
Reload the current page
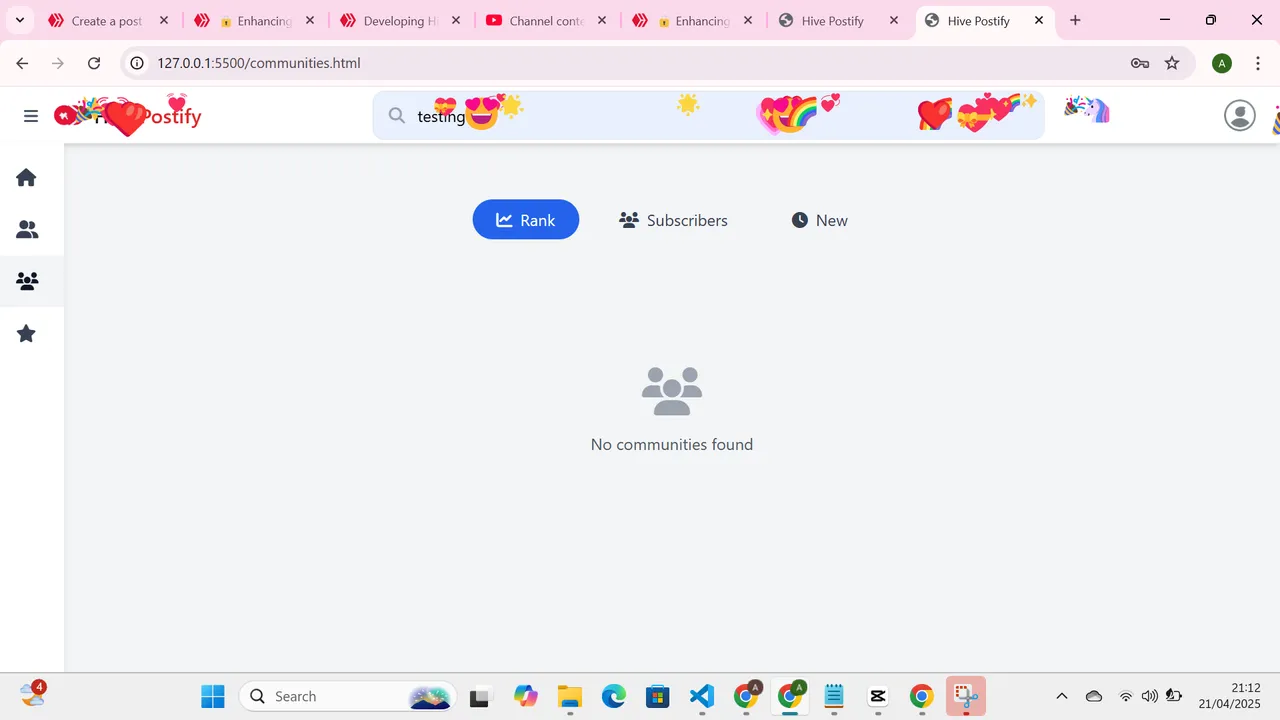(94, 63)
